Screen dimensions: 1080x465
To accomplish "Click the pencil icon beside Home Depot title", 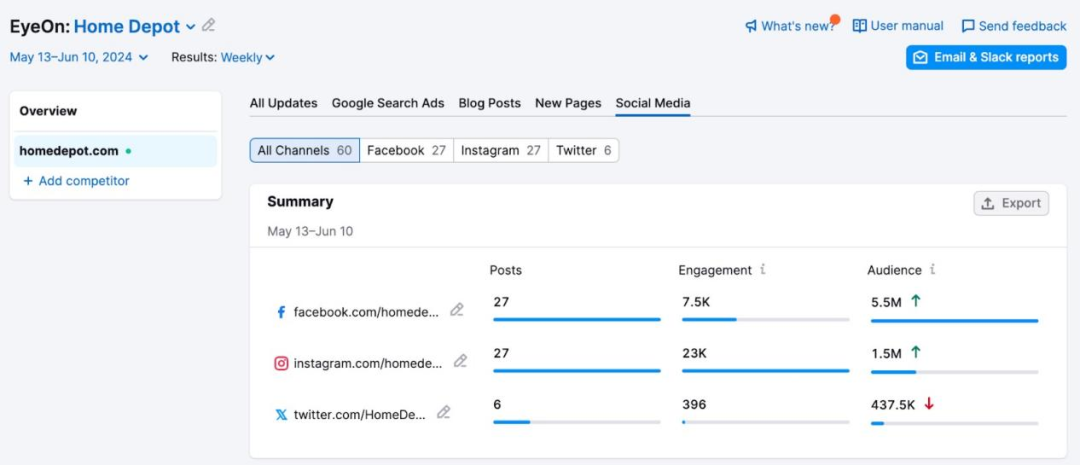I will [208, 26].
